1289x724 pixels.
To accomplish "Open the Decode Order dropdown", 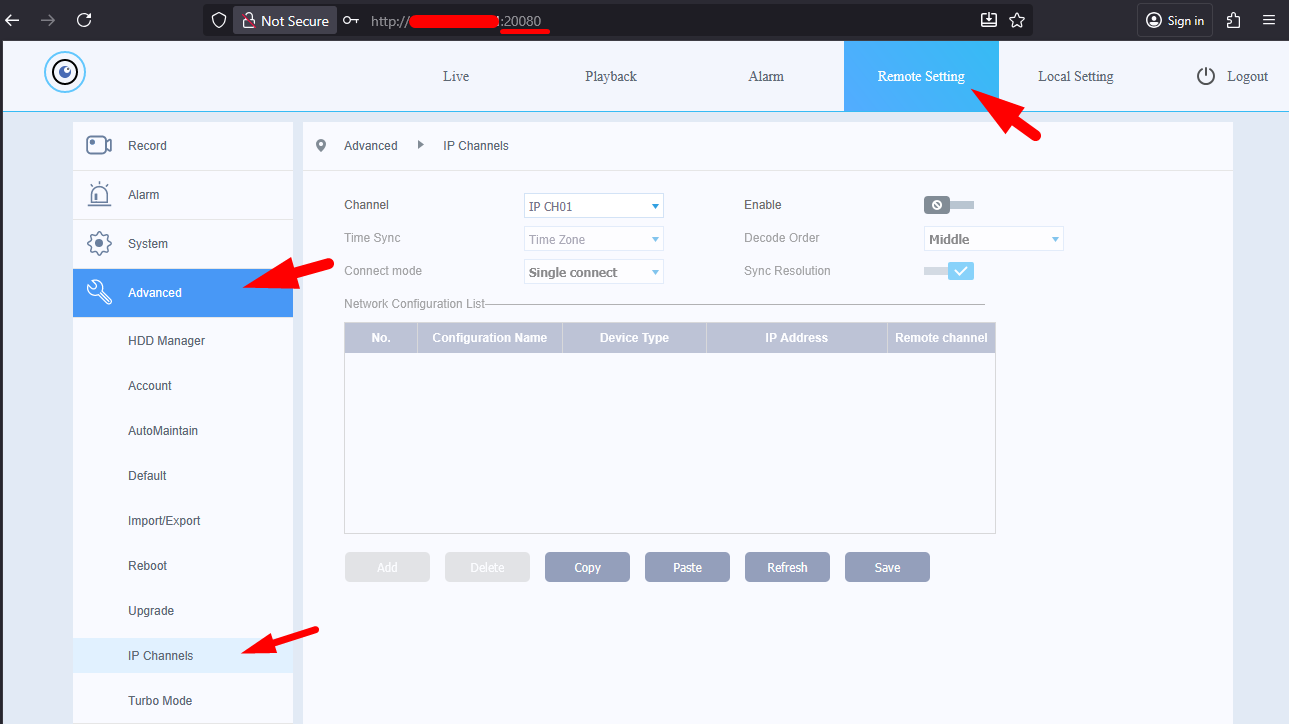I will tap(992, 239).
